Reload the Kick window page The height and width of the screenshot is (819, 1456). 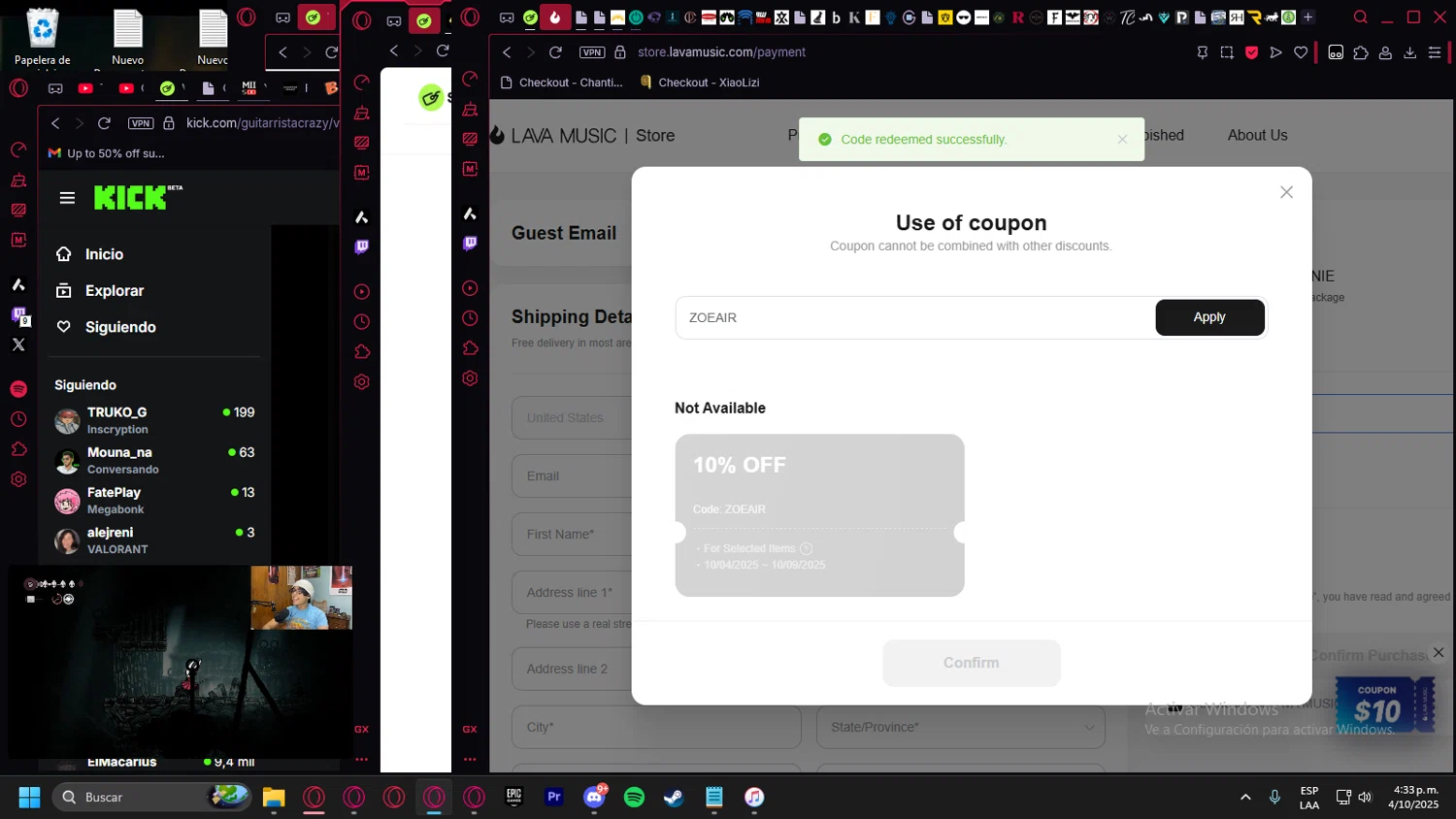pos(104,123)
